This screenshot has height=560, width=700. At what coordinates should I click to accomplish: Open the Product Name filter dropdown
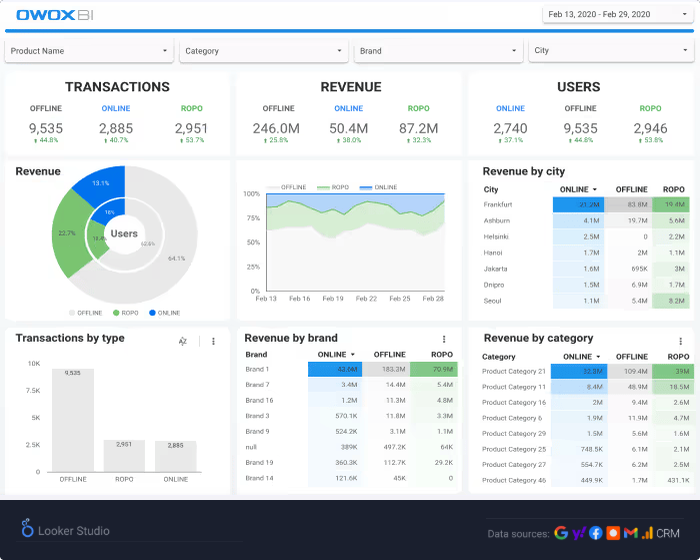(x=89, y=51)
